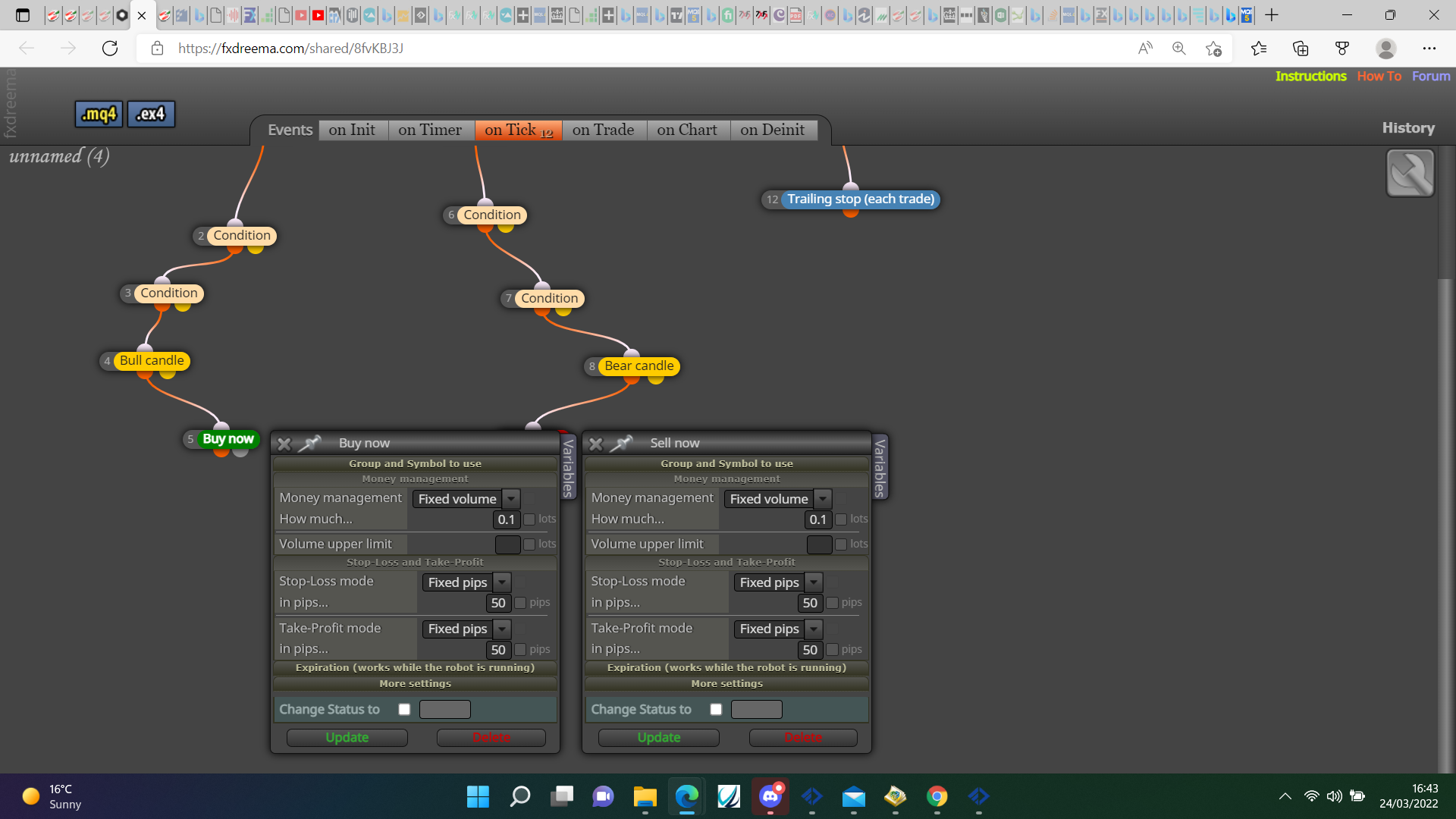Click the Buy now block orange output connector
Screen dimensions: 1456x819
pos(221,451)
